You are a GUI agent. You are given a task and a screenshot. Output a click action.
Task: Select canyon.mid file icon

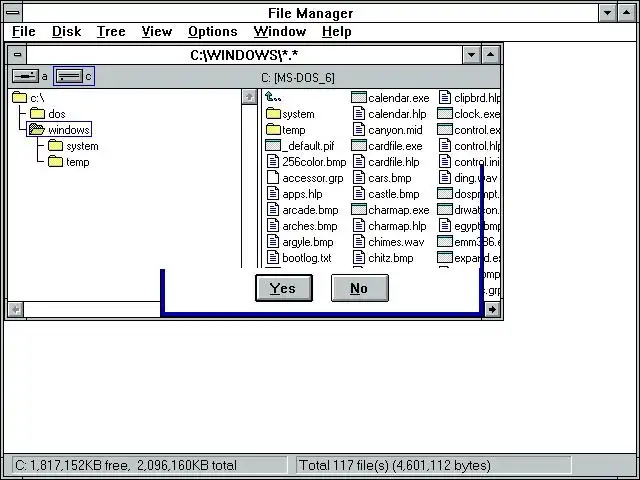pyautogui.click(x=359, y=130)
